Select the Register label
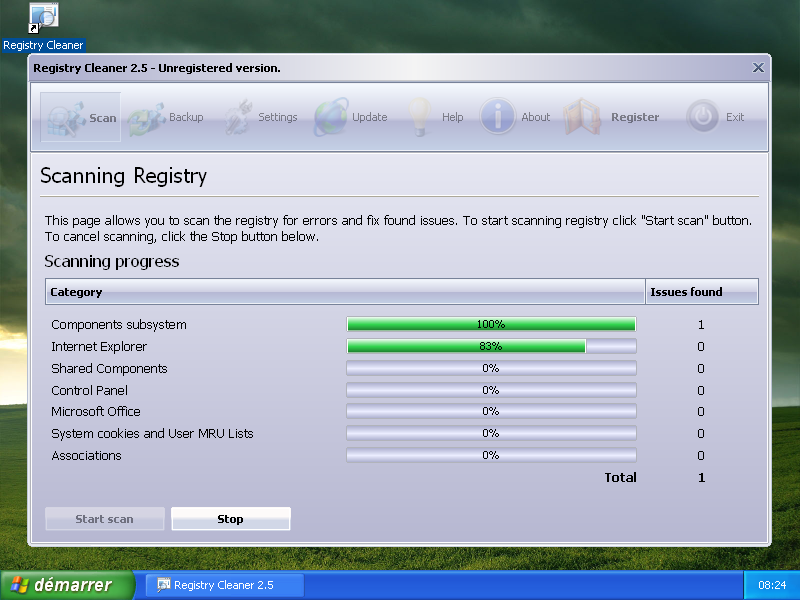Screen dimensions: 800x600 635,117
